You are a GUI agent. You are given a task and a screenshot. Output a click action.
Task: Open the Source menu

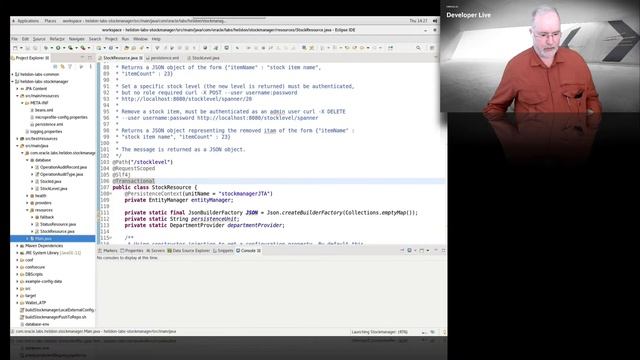39,39
